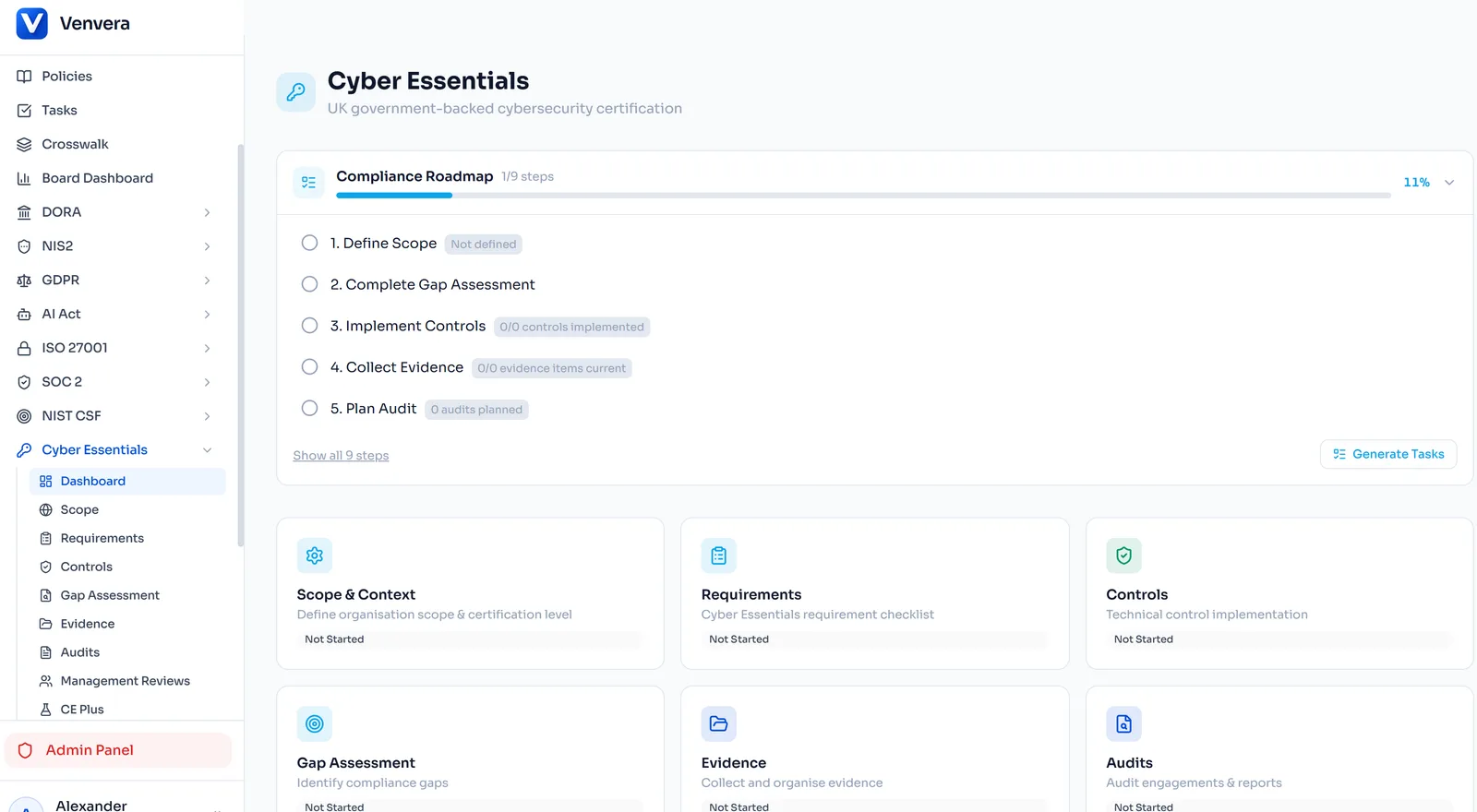Collapse the Compliance Roadmap panel chevron
1477x812 pixels.
1449,183
